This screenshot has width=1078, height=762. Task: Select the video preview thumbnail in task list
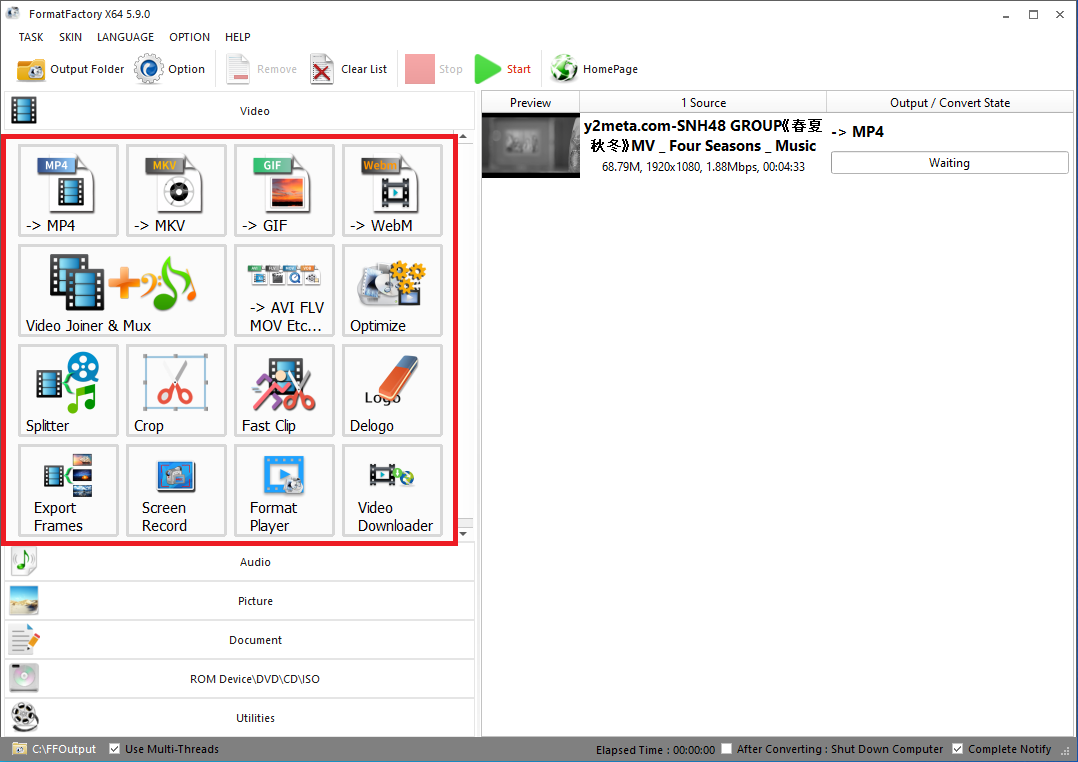point(530,146)
